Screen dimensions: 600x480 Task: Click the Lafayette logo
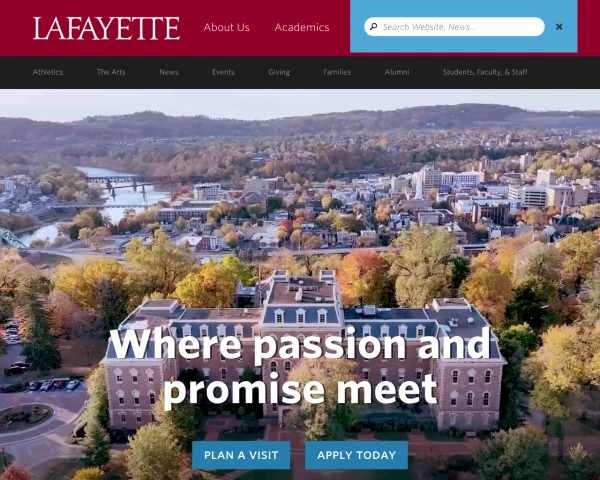coord(106,28)
